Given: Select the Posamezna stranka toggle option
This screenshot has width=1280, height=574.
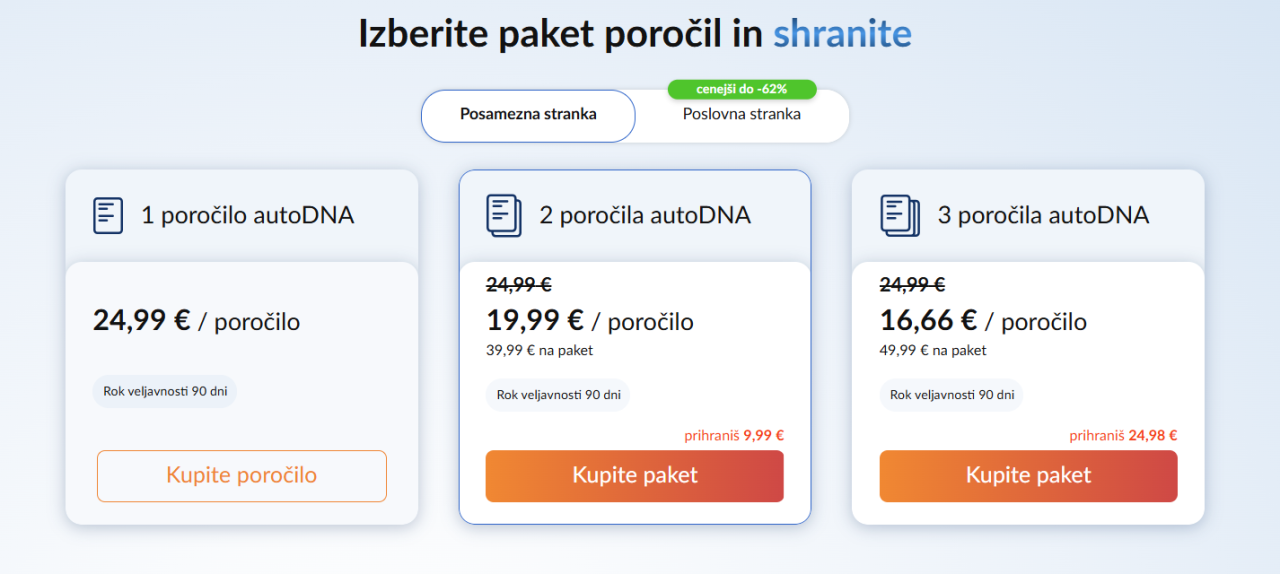Looking at the screenshot, I should click(528, 115).
